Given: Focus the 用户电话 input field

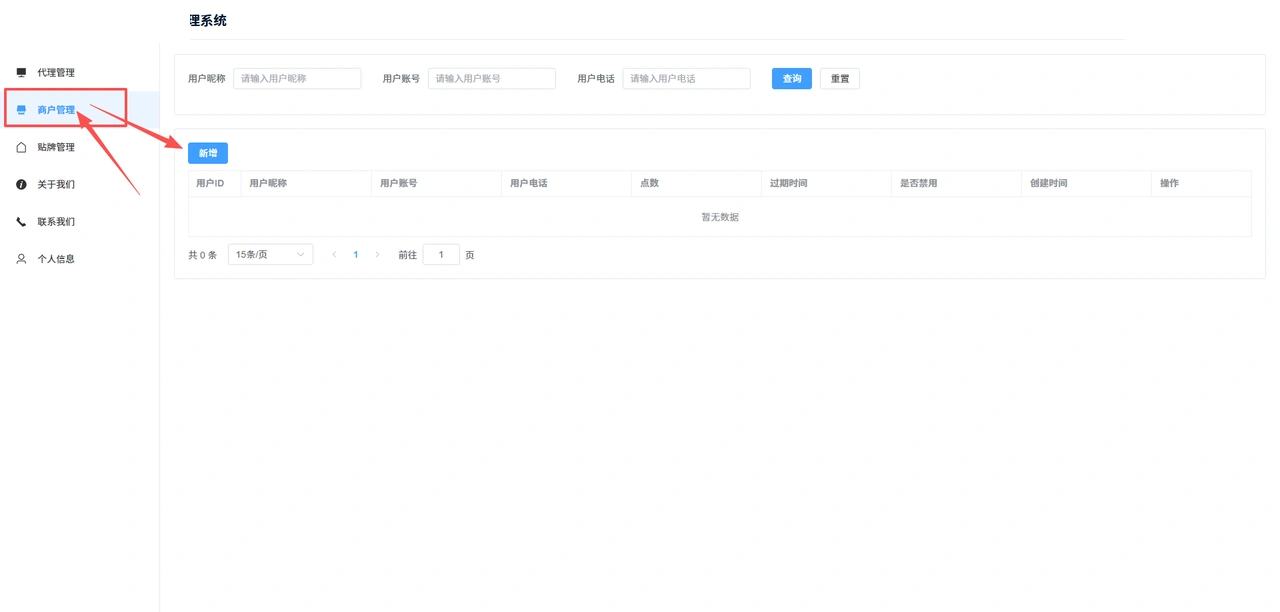Looking at the screenshot, I should pos(686,79).
